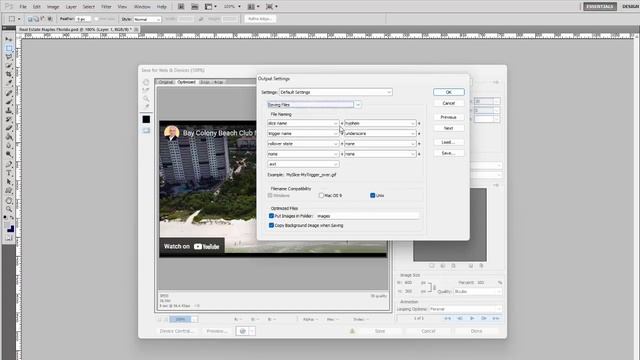Open the Looping Options dropdown
Image resolution: width=640 pixels, height=360 pixels.
click(x=465, y=309)
